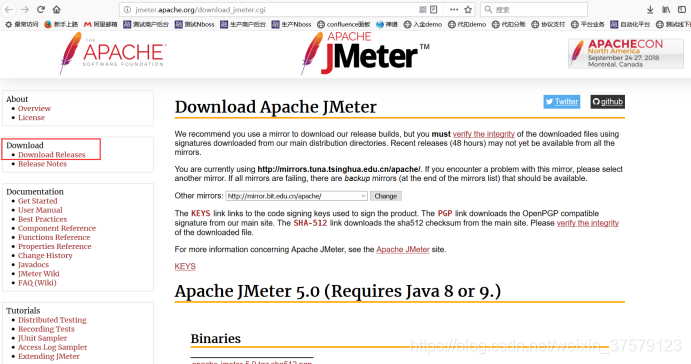Toggle the sidebar panel icon
The image size is (691, 364).
682,10
